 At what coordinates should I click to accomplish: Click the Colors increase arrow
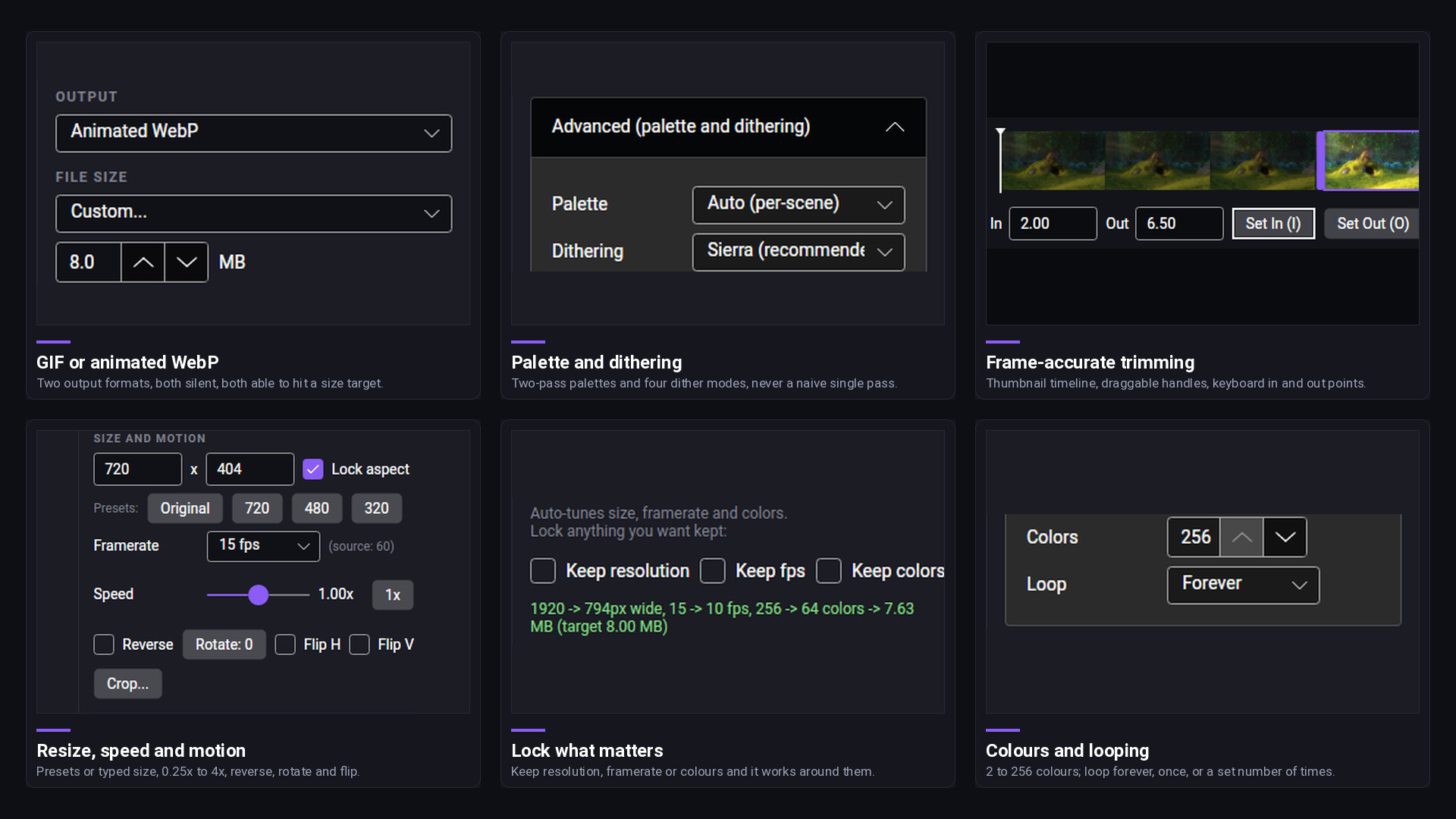[1241, 537]
